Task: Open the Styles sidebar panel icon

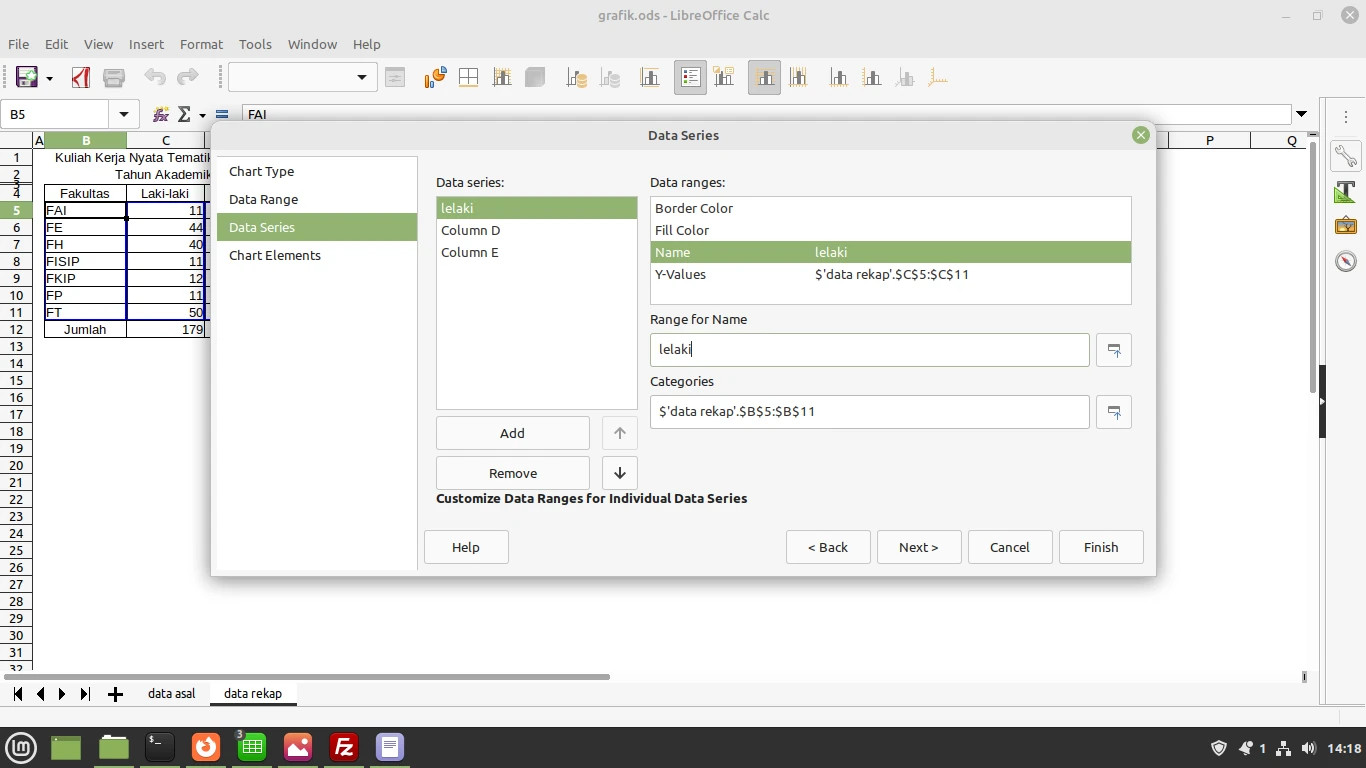Action: [1346, 192]
